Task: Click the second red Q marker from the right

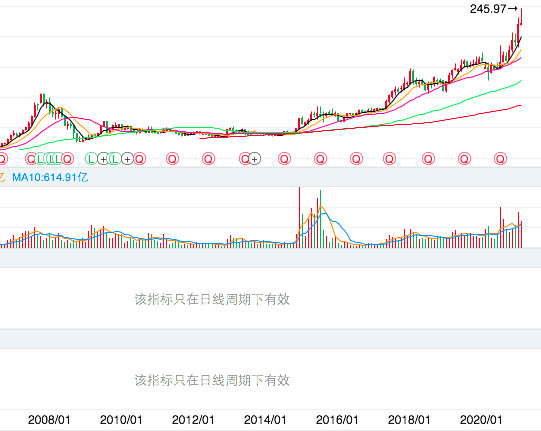Action: pyautogui.click(x=464, y=159)
